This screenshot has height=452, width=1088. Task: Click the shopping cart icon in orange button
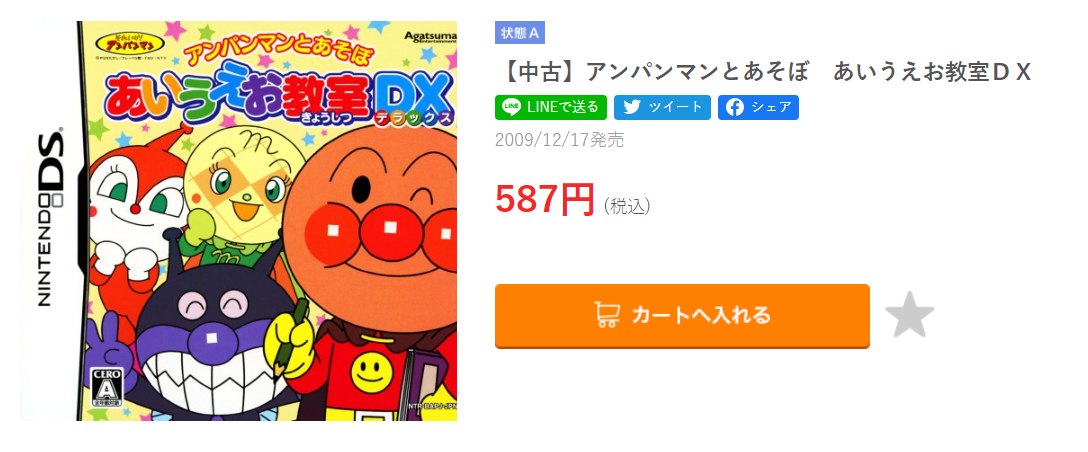pyautogui.click(x=607, y=315)
